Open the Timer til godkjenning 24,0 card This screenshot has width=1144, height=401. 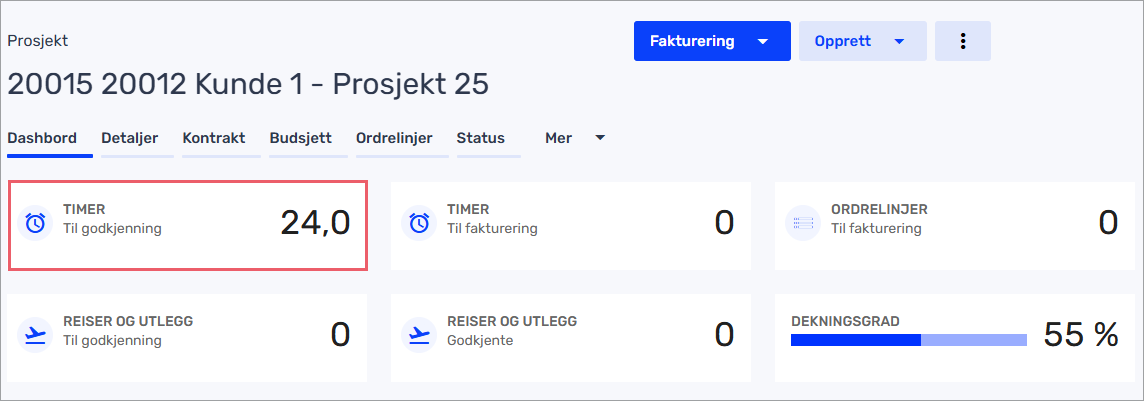click(x=188, y=226)
